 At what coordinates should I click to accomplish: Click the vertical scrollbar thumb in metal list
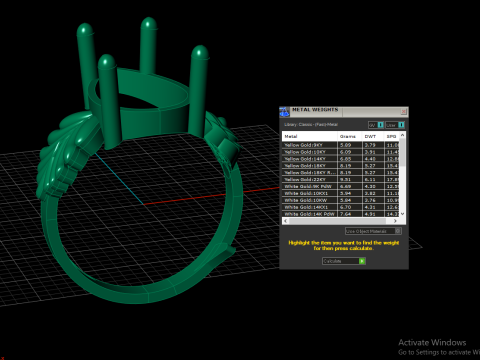coord(402,152)
